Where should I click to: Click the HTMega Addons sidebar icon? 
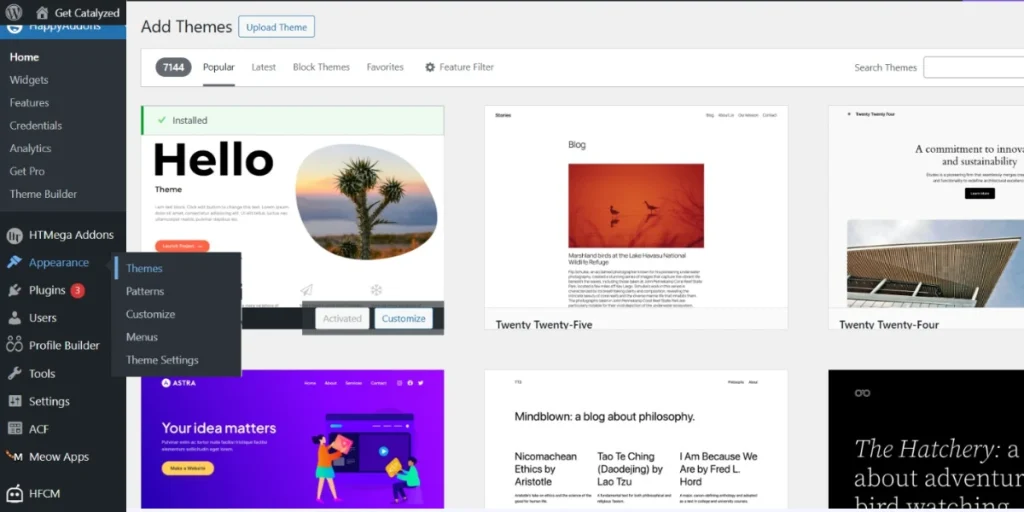pos(14,235)
